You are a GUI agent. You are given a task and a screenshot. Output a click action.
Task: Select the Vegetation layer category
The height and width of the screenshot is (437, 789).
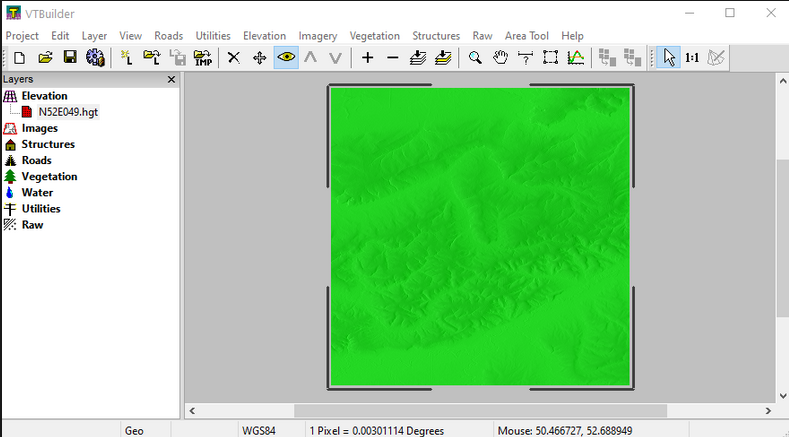49,176
